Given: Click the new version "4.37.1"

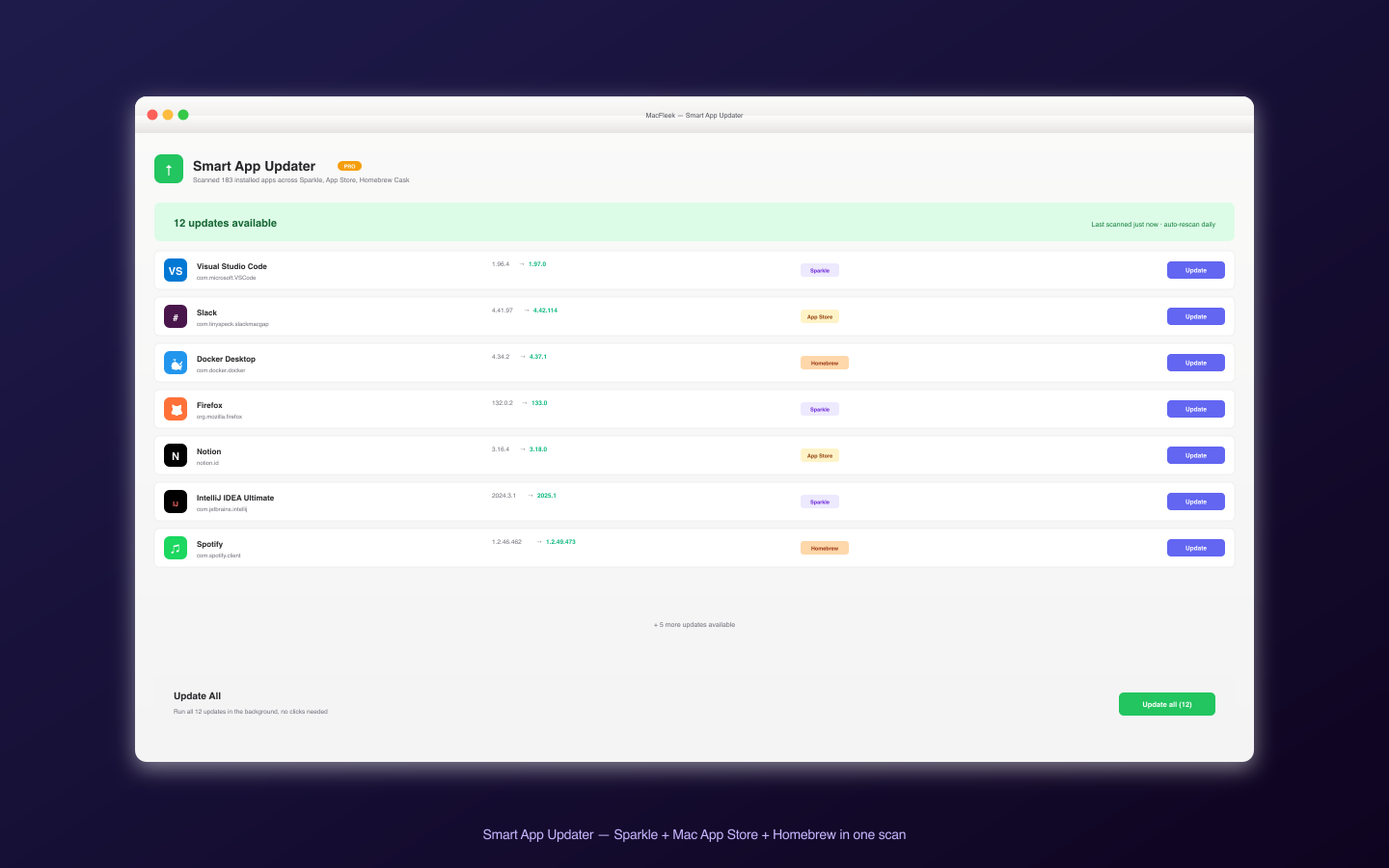Looking at the screenshot, I should click(538, 357).
